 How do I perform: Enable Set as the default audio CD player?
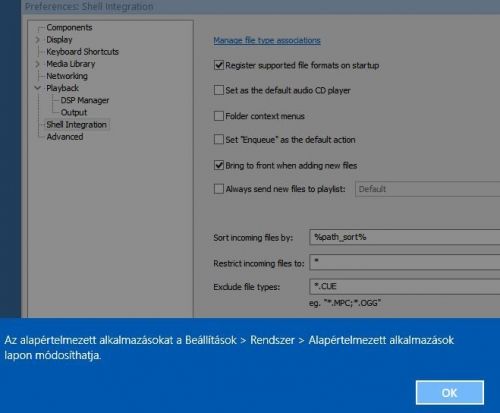tap(219, 90)
